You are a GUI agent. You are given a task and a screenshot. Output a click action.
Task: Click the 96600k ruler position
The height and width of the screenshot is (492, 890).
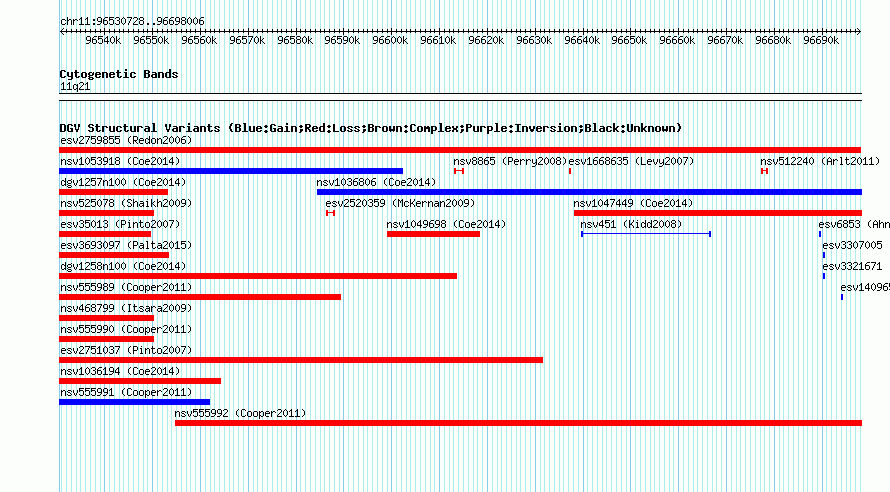[x=390, y=40]
